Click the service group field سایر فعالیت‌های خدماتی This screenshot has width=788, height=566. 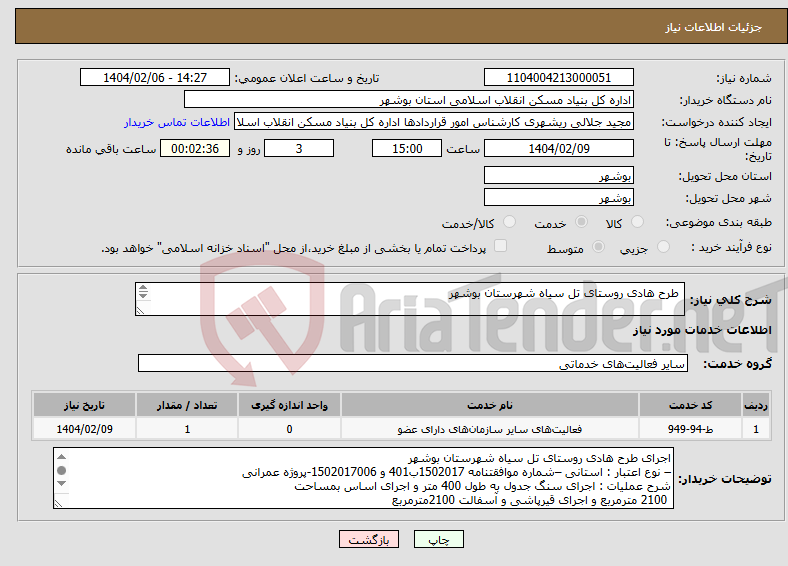click(413, 363)
